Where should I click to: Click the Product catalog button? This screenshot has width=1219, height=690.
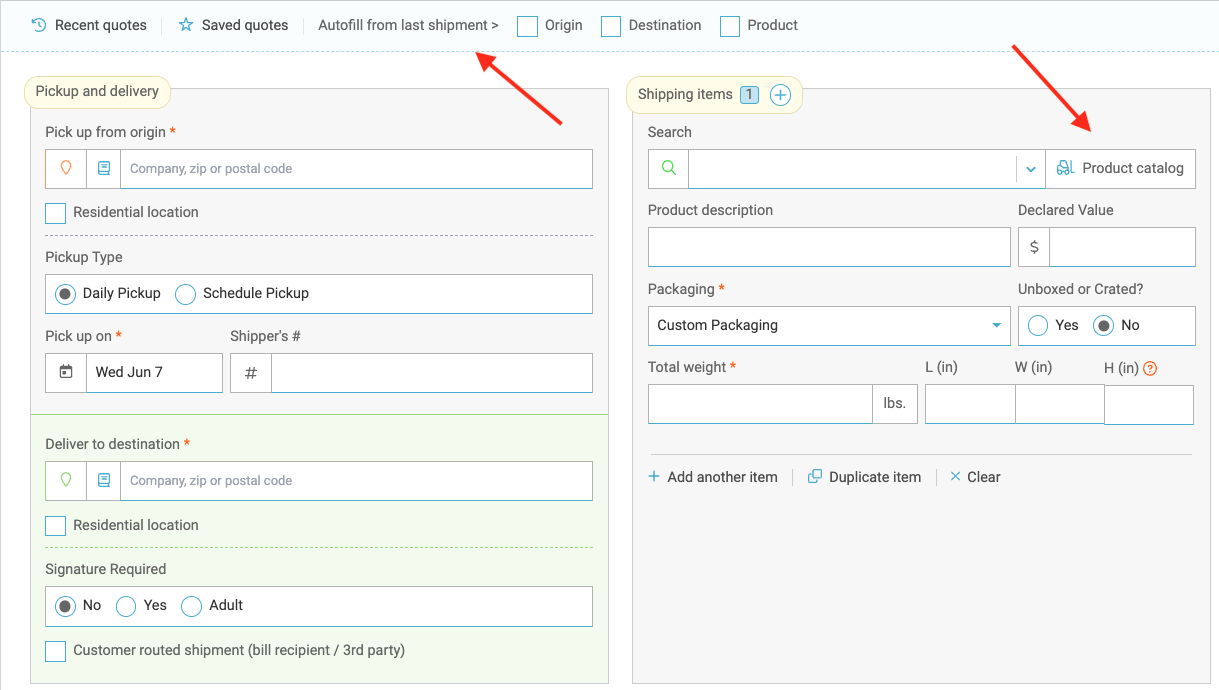(x=1120, y=169)
